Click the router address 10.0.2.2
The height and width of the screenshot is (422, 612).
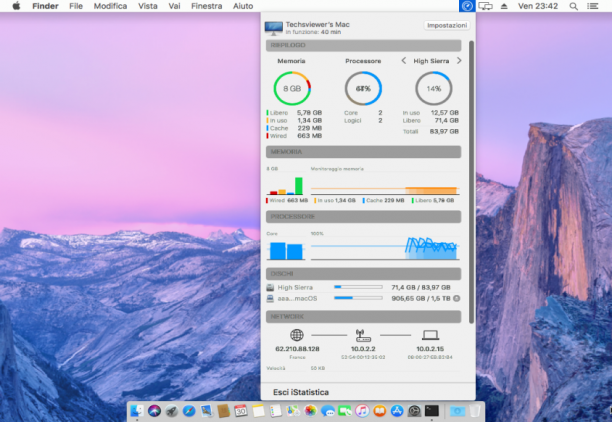363,349
